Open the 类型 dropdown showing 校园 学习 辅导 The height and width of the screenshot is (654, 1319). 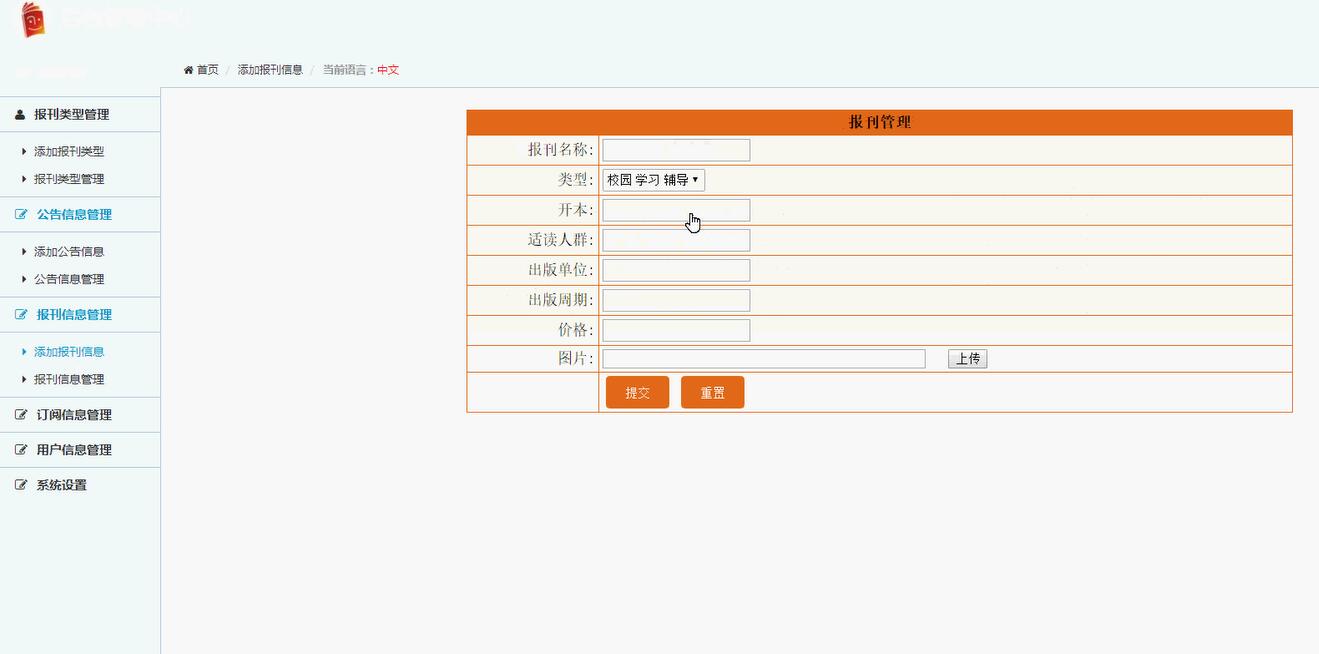653,180
